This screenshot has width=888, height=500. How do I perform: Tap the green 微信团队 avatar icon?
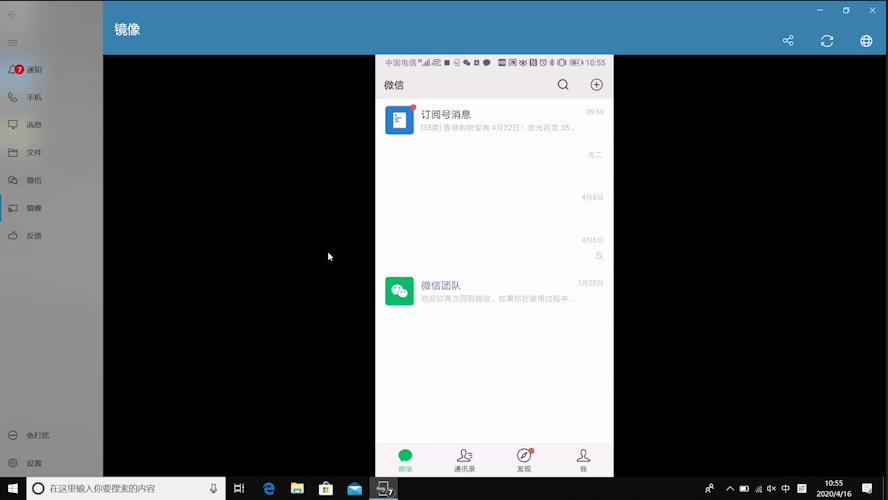tap(399, 291)
